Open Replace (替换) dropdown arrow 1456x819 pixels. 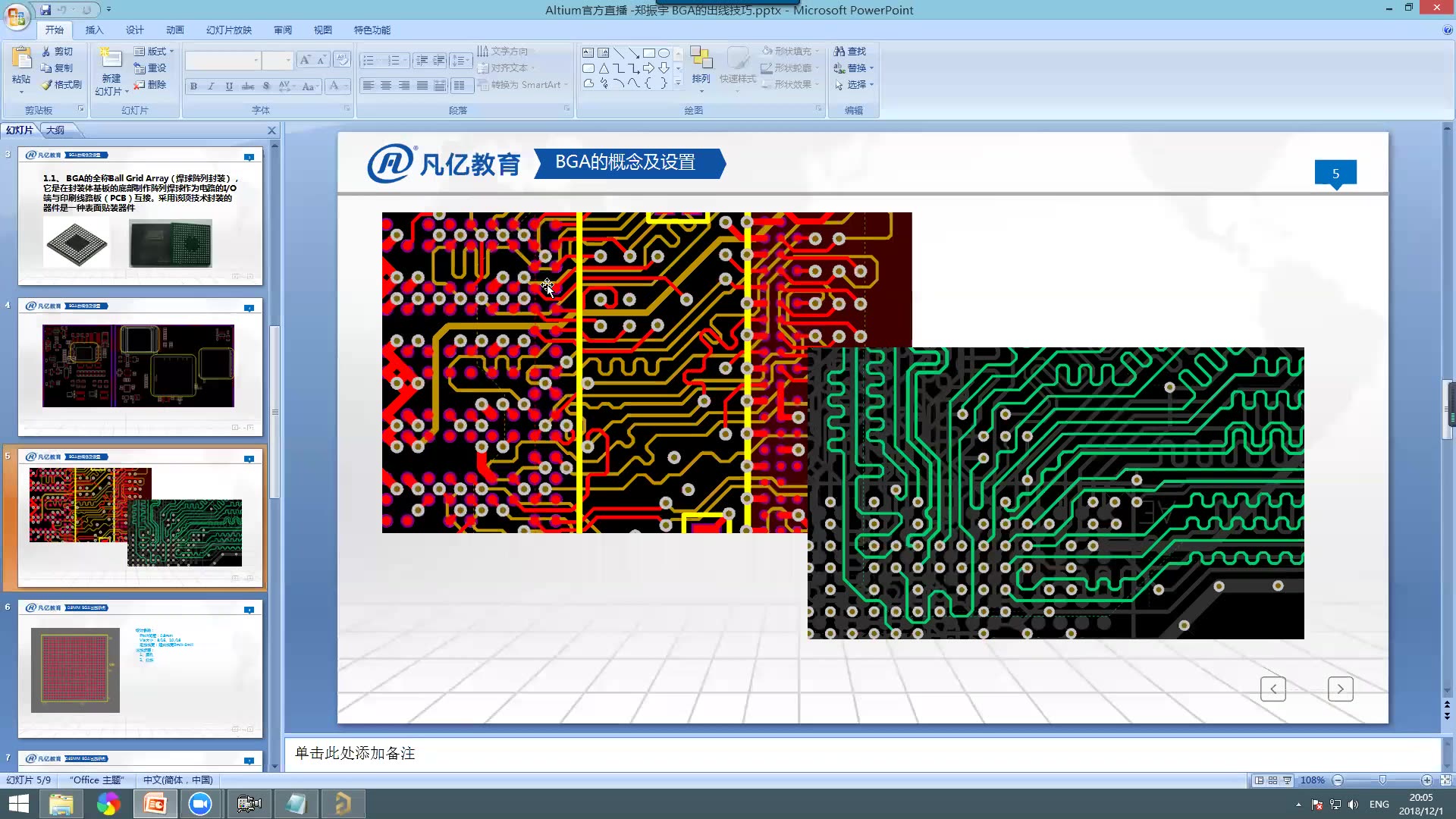pos(871,68)
